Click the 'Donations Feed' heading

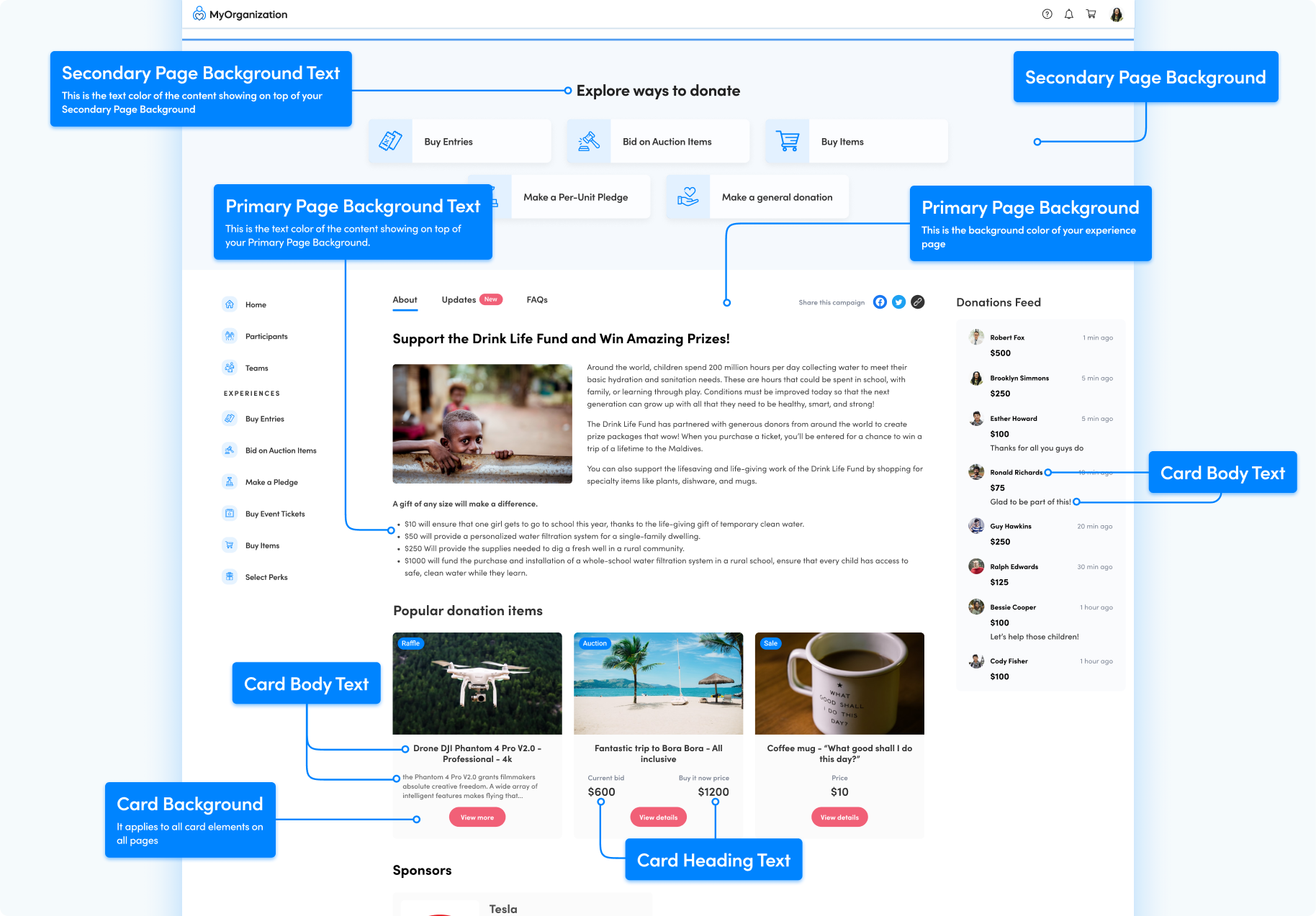tap(999, 303)
